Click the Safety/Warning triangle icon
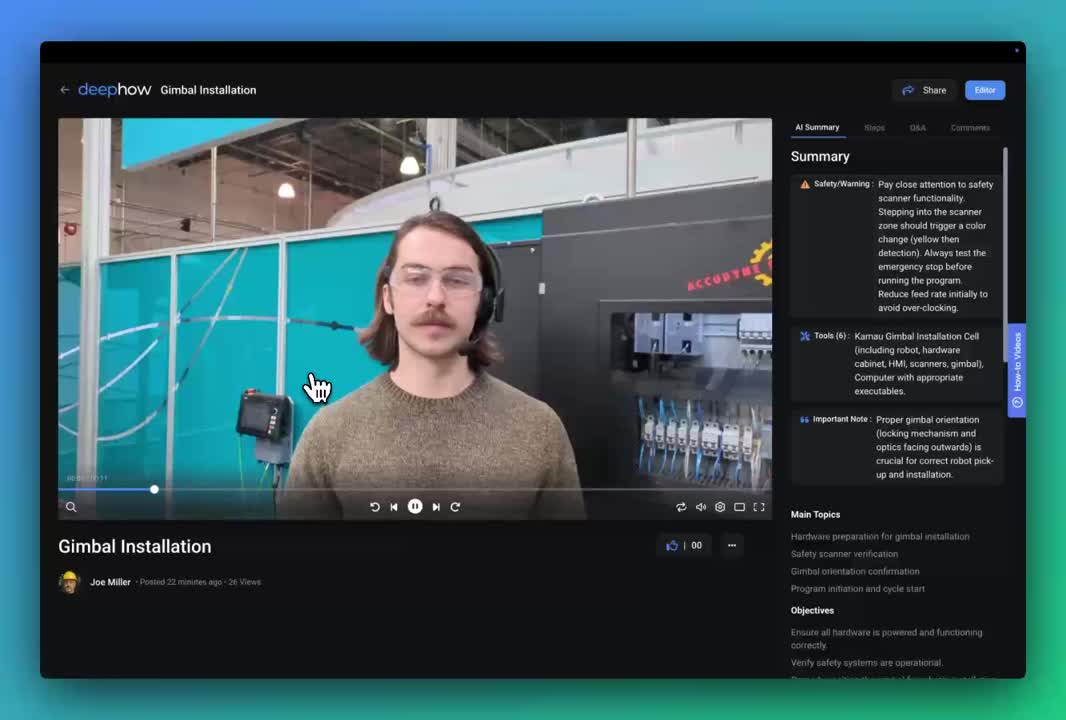The width and height of the screenshot is (1066, 720). [805, 184]
